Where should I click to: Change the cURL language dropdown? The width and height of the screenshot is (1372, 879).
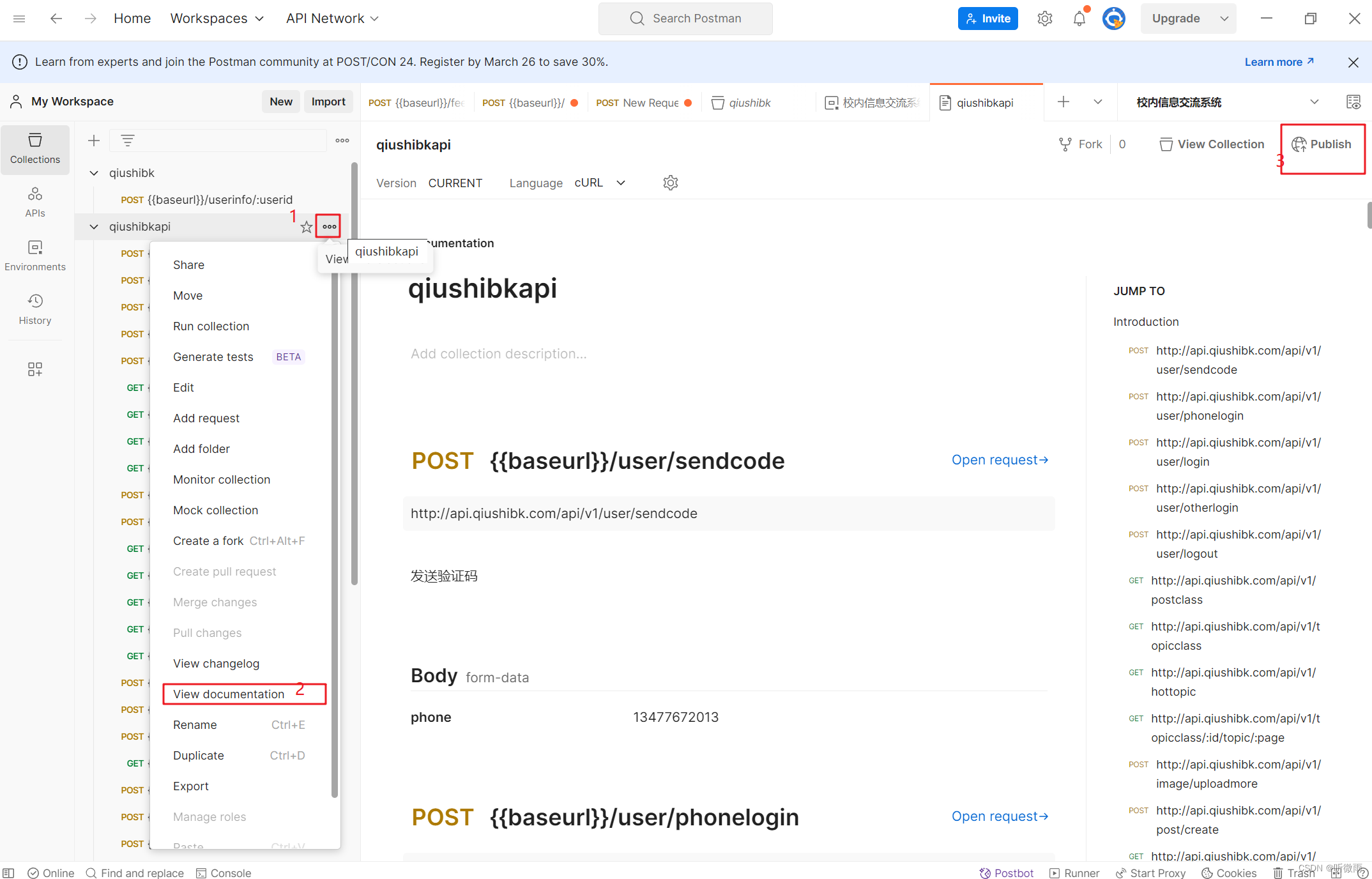click(x=599, y=183)
